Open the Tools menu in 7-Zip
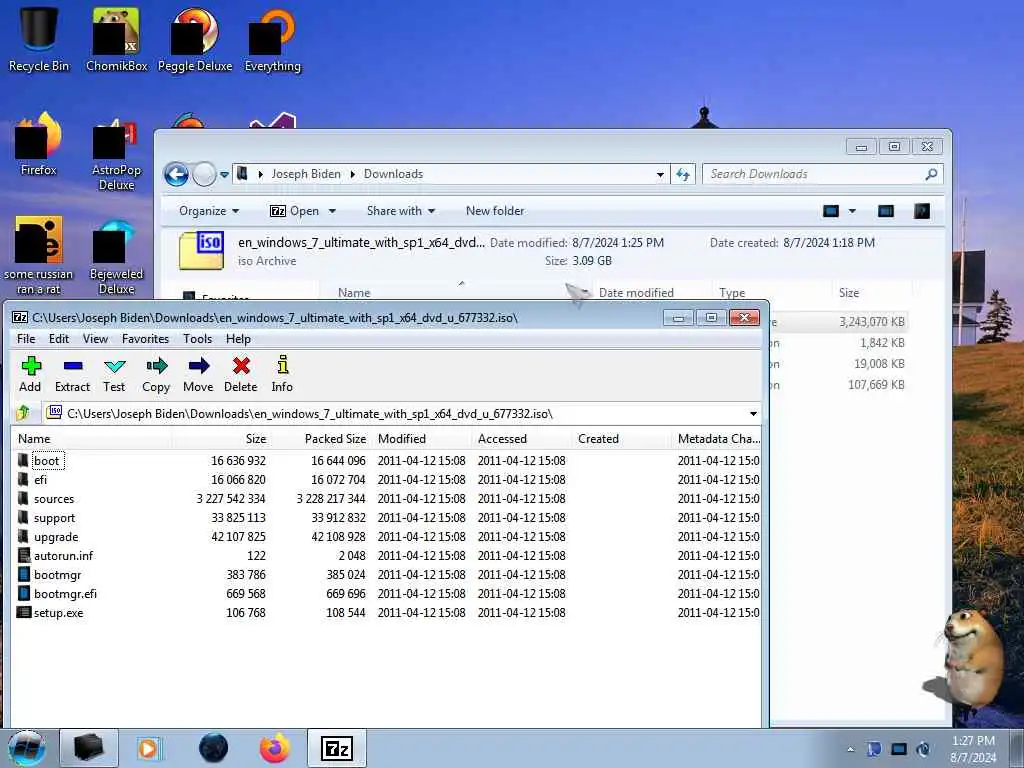The height and width of the screenshot is (768, 1024). click(197, 338)
